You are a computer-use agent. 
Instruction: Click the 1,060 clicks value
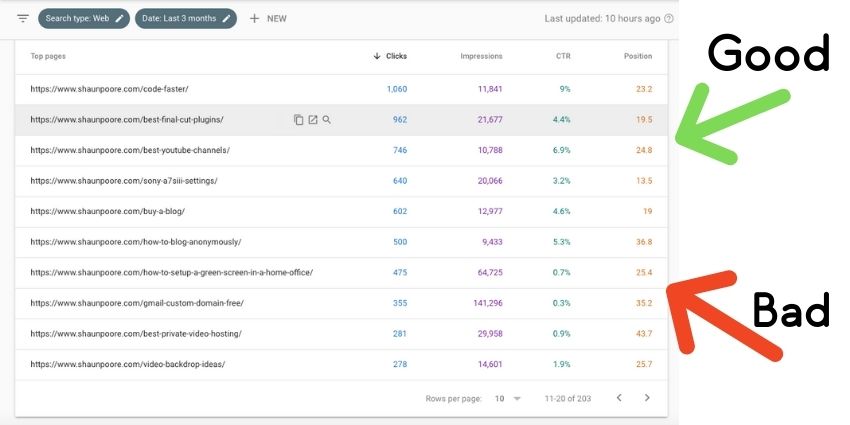point(397,89)
